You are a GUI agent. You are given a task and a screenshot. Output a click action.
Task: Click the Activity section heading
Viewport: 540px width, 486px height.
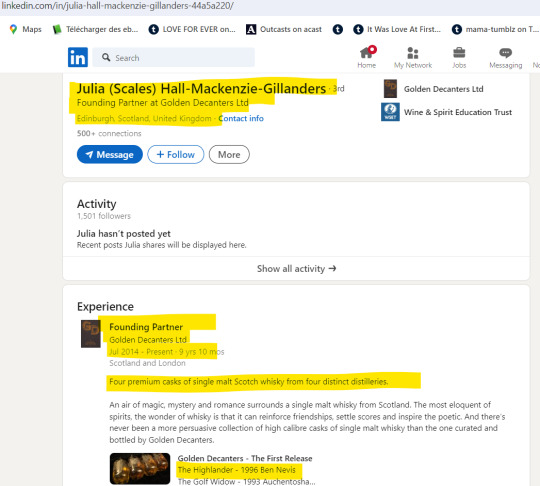pyautogui.click(x=96, y=204)
